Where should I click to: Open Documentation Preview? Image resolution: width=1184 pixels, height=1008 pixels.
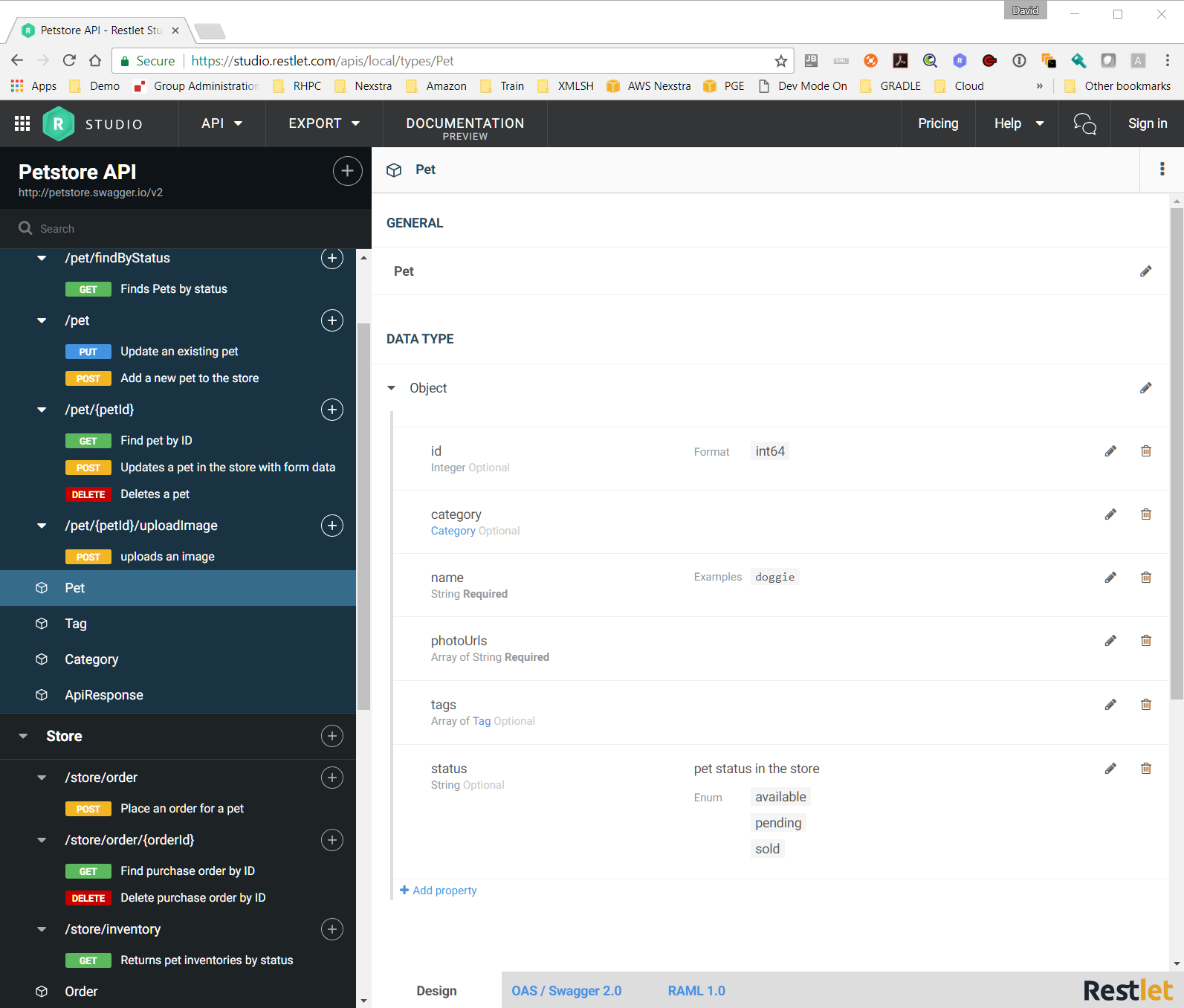tap(465, 128)
